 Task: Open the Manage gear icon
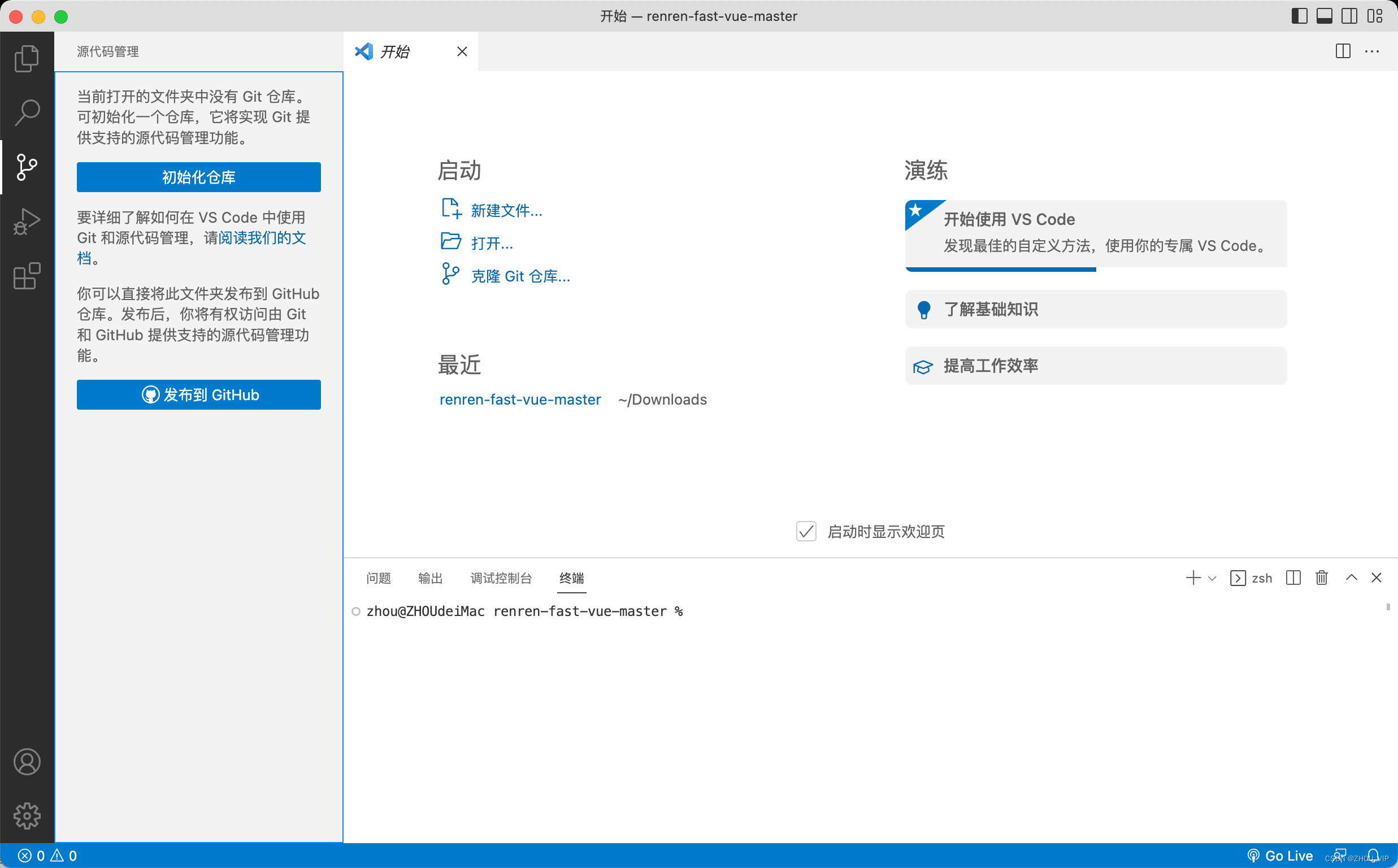point(27,816)
